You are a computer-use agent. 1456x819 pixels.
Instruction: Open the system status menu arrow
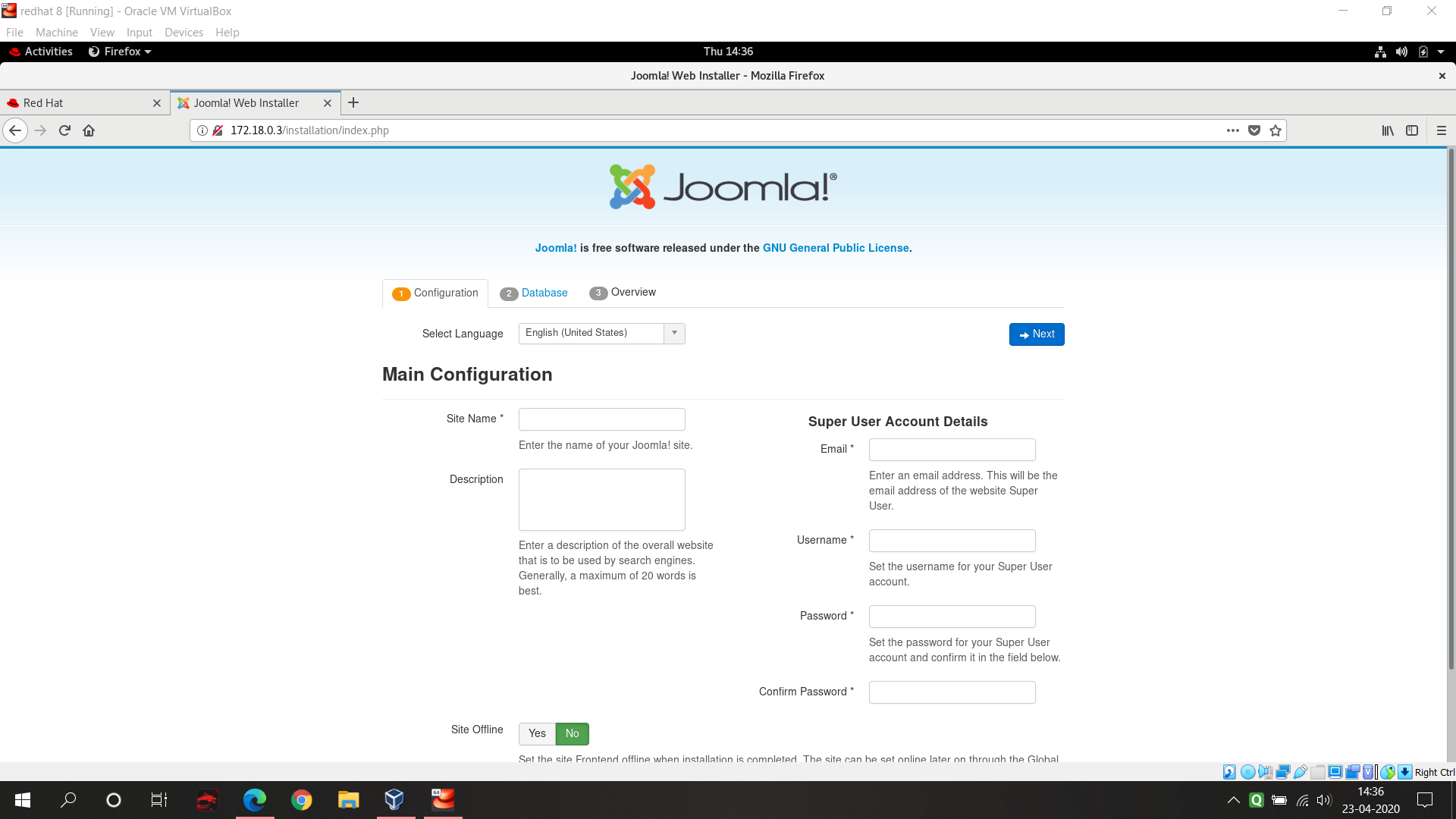click(x=1441, y=52)
